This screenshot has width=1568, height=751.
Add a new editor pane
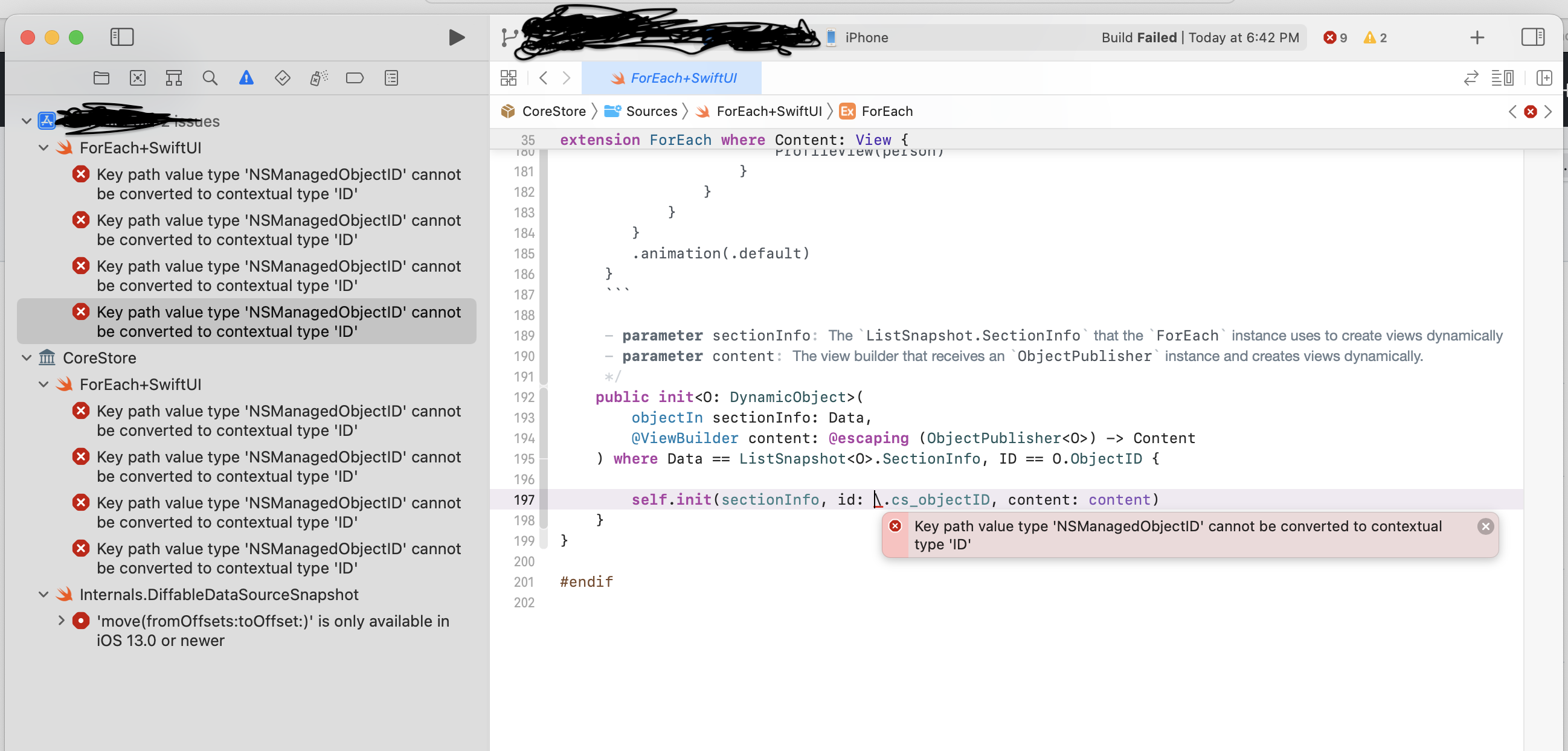[1544, 78]
